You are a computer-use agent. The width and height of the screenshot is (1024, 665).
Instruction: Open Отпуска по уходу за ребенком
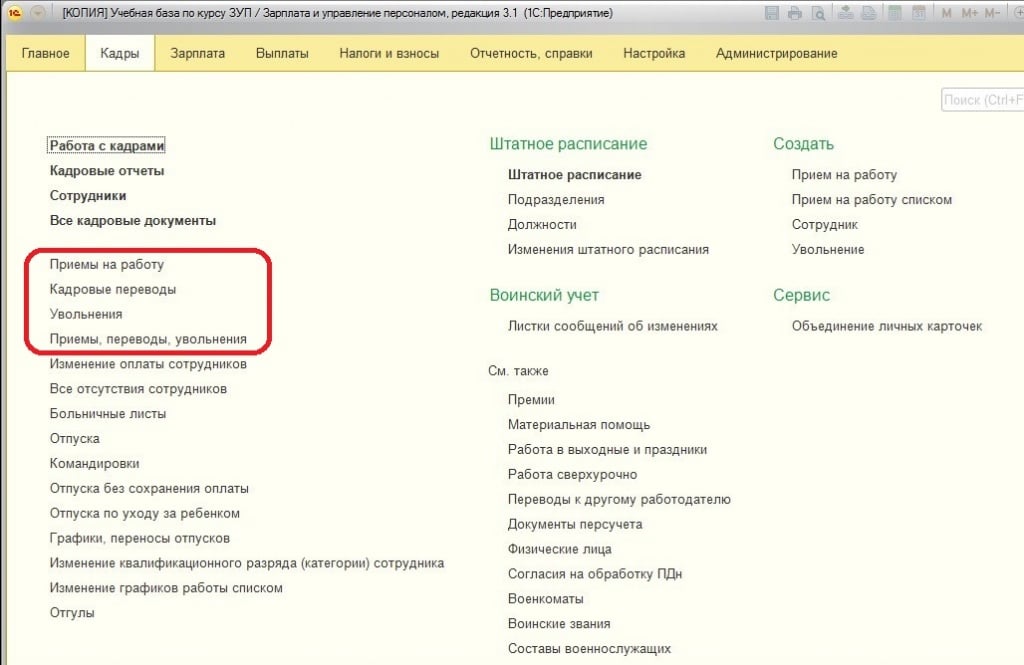[144, 513]
